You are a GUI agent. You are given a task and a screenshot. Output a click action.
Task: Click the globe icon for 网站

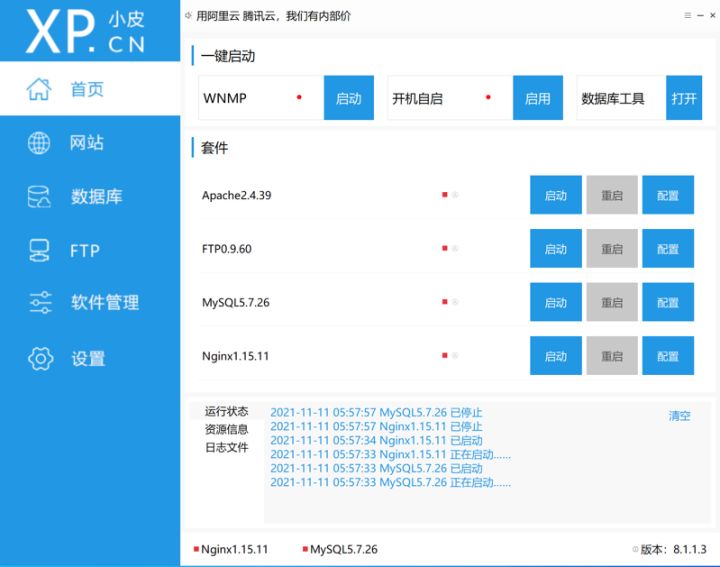point(39,143)
